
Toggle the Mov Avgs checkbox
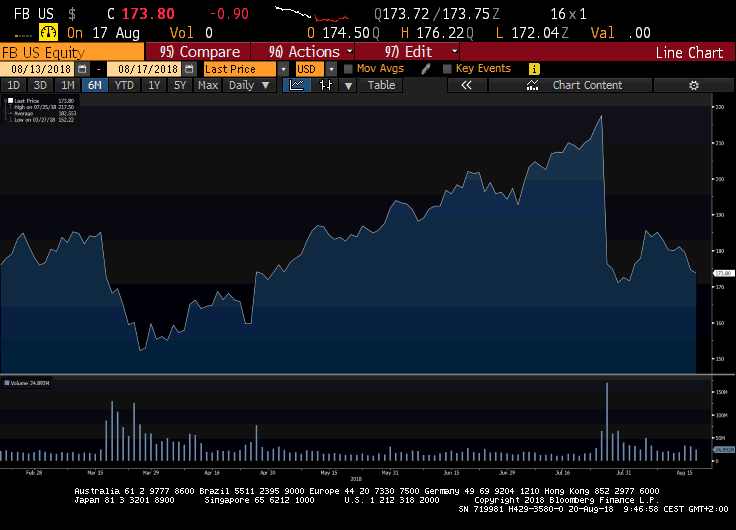348,69
